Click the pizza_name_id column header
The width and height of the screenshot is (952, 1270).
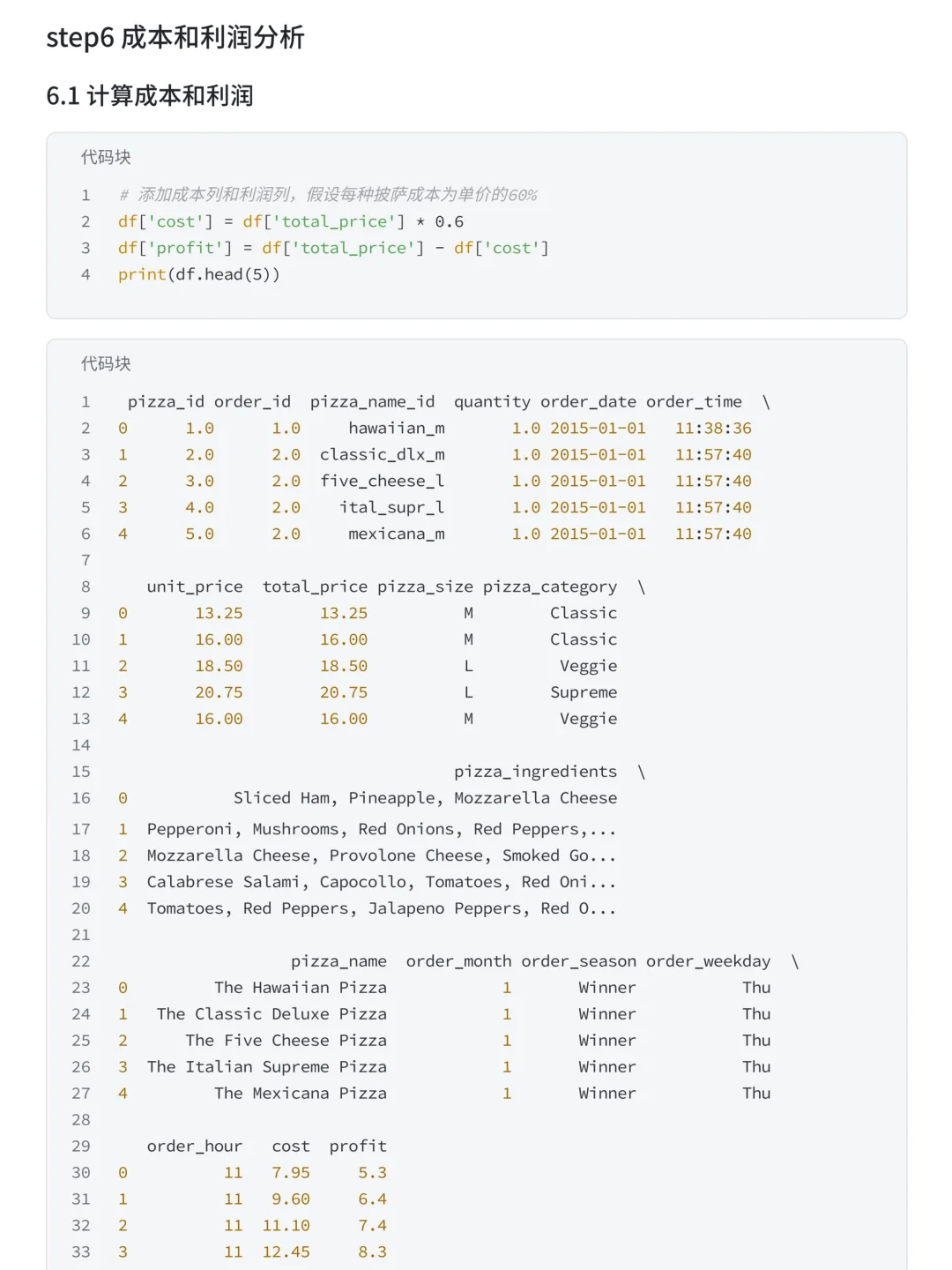372,401
